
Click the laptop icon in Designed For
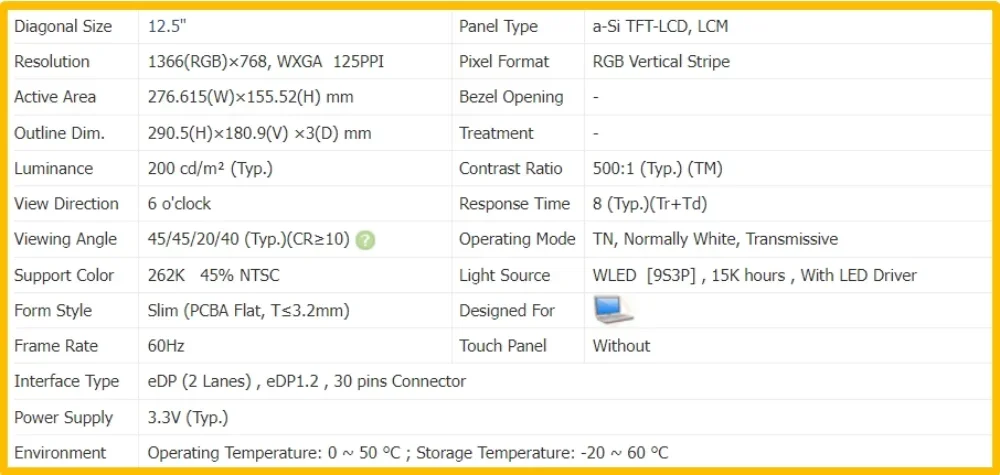(613, 310)
